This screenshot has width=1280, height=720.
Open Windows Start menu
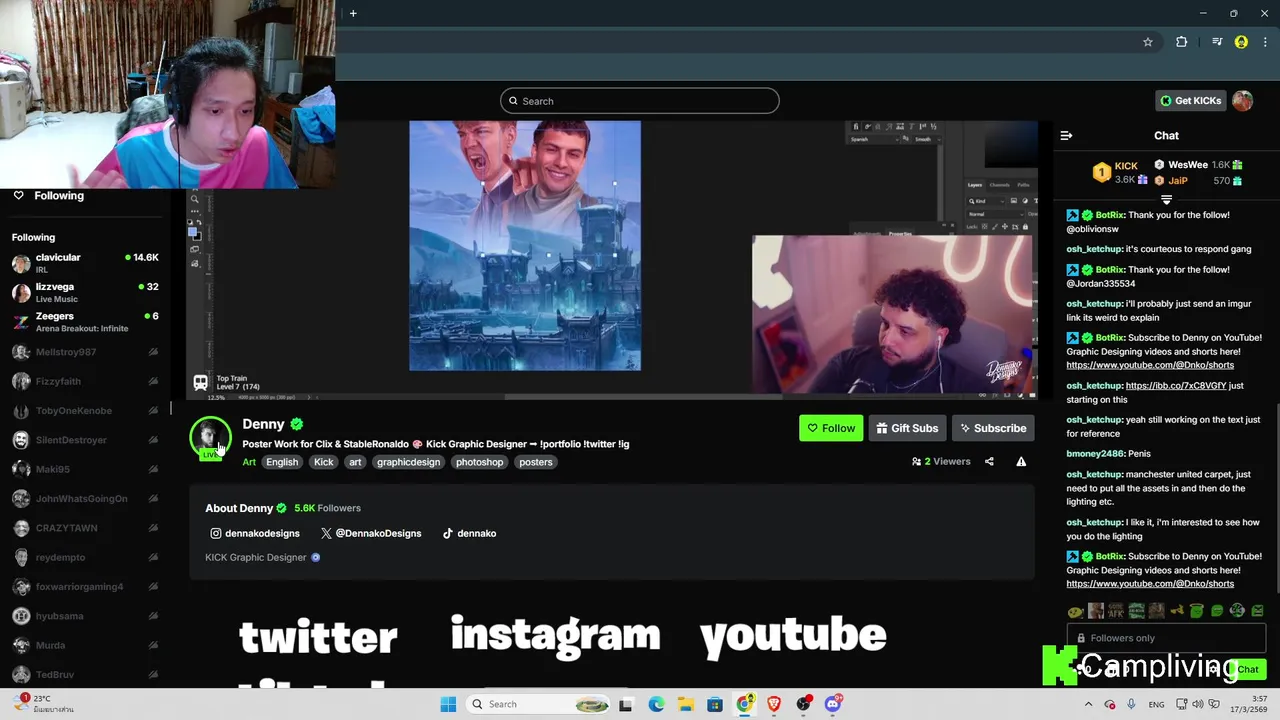(x=448, y=704)
